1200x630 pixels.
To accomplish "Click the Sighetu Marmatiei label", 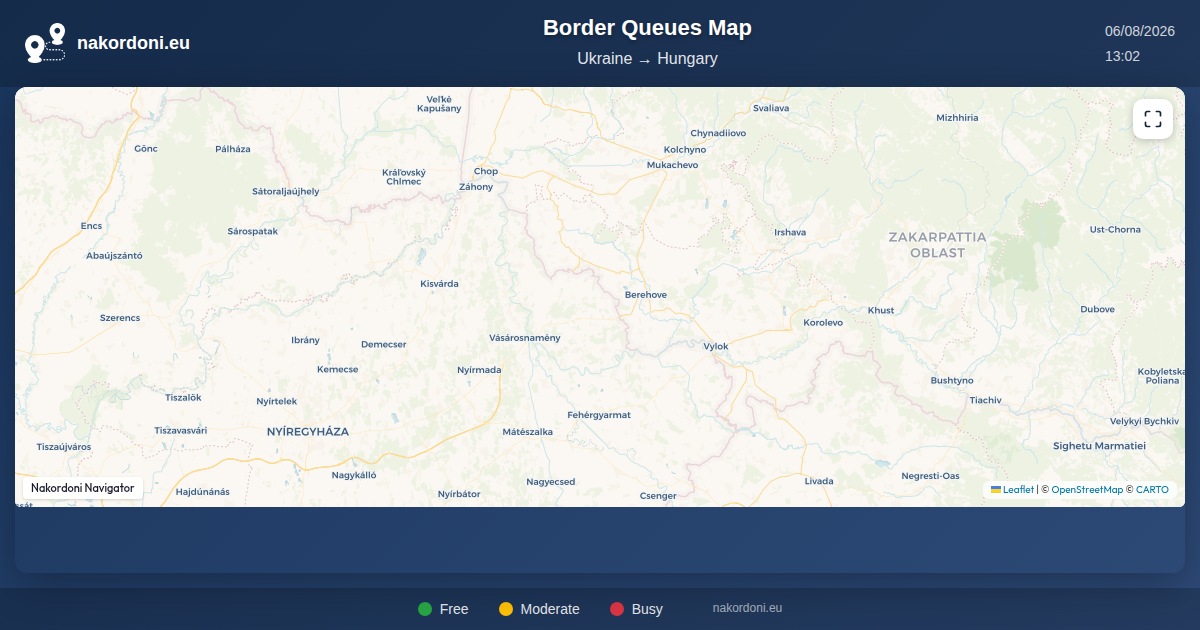I will coord(1099,445).
